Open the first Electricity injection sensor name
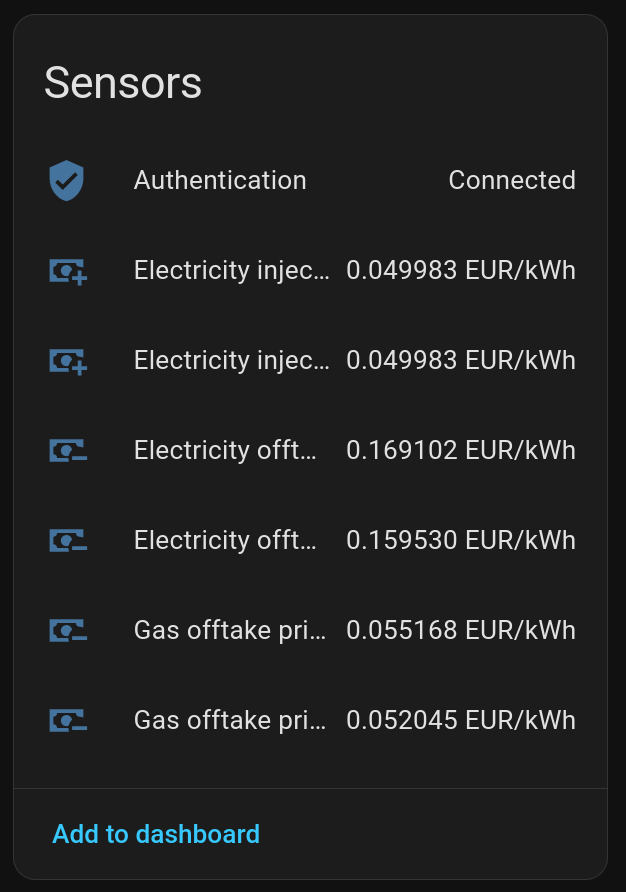This screenshot has width=626, height=892. point(231,271)
